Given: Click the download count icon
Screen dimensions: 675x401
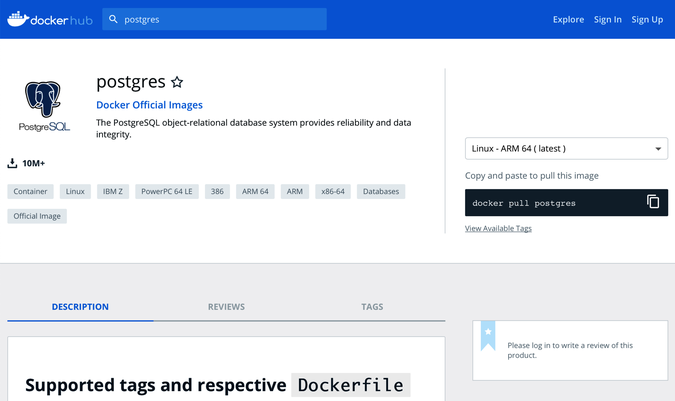Looking at the screenshot, I should (x=12, y=163).
